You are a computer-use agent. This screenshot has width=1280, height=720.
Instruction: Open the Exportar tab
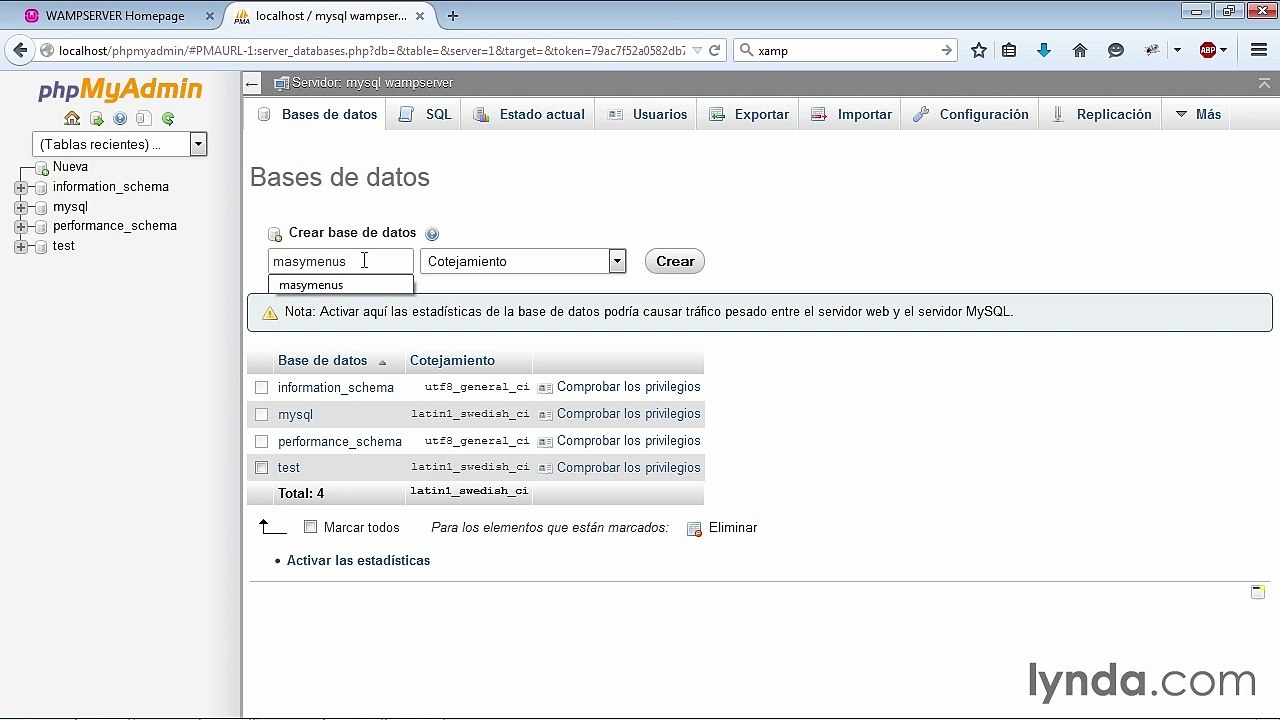[749, 114]
